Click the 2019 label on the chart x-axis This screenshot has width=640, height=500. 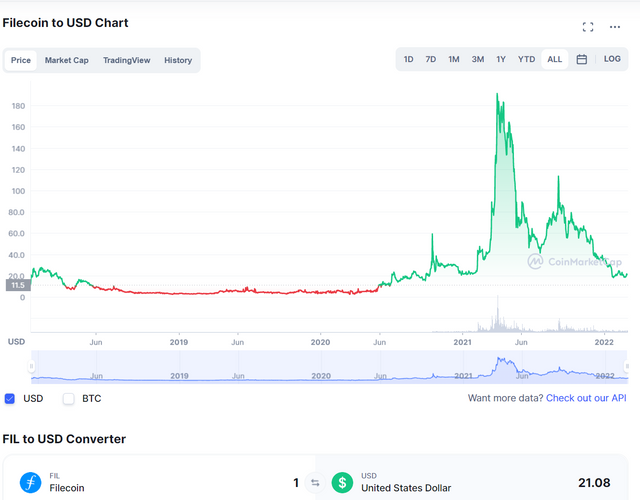click(179, 342)
